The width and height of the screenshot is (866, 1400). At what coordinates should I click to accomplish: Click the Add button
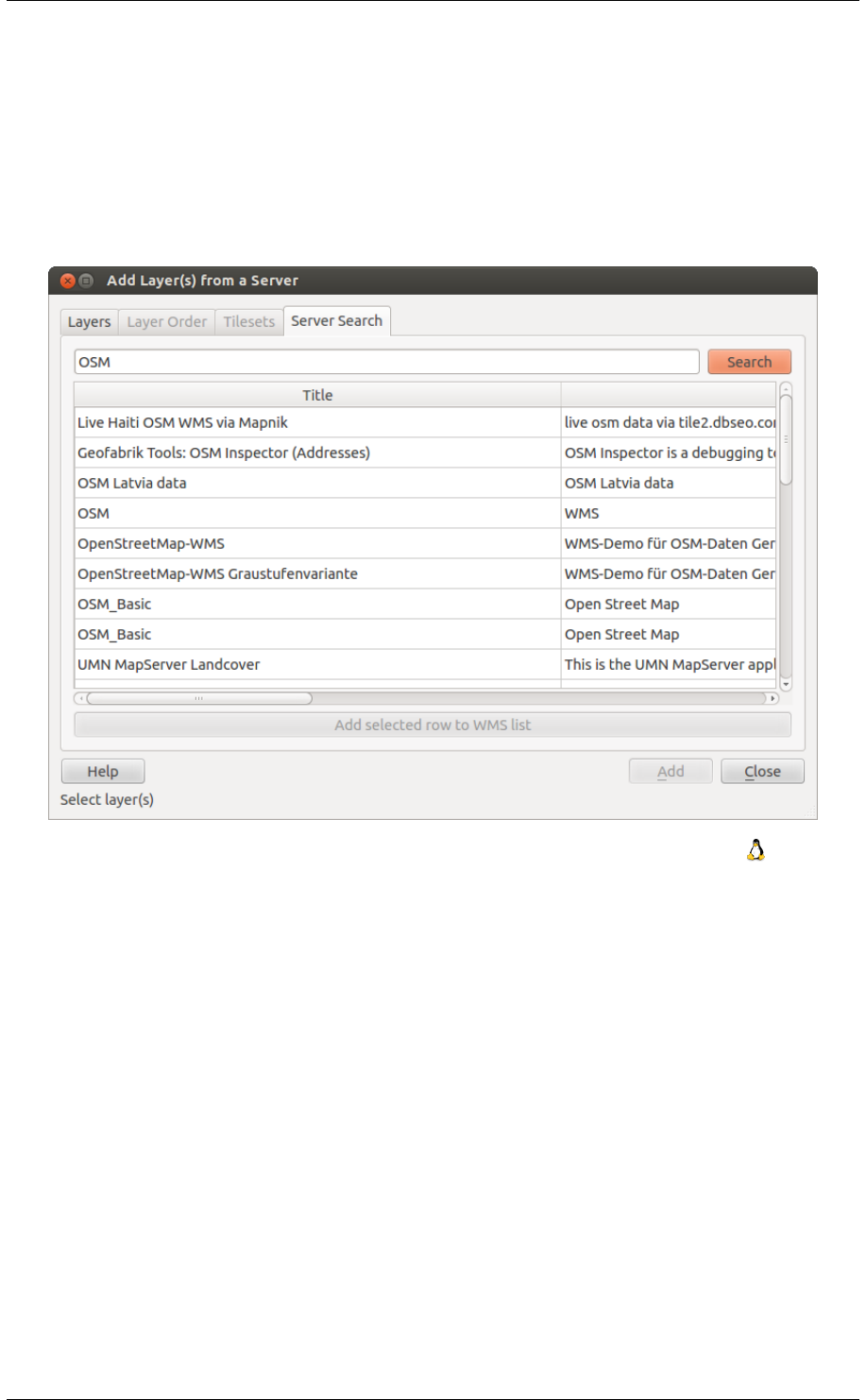pyautogui.click(x=671, y=772)
